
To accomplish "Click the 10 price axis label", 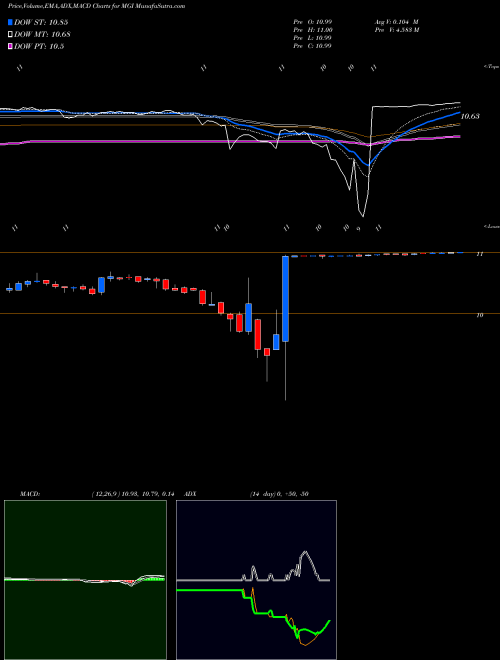I will pyautogui.click(x=479, y=315).
